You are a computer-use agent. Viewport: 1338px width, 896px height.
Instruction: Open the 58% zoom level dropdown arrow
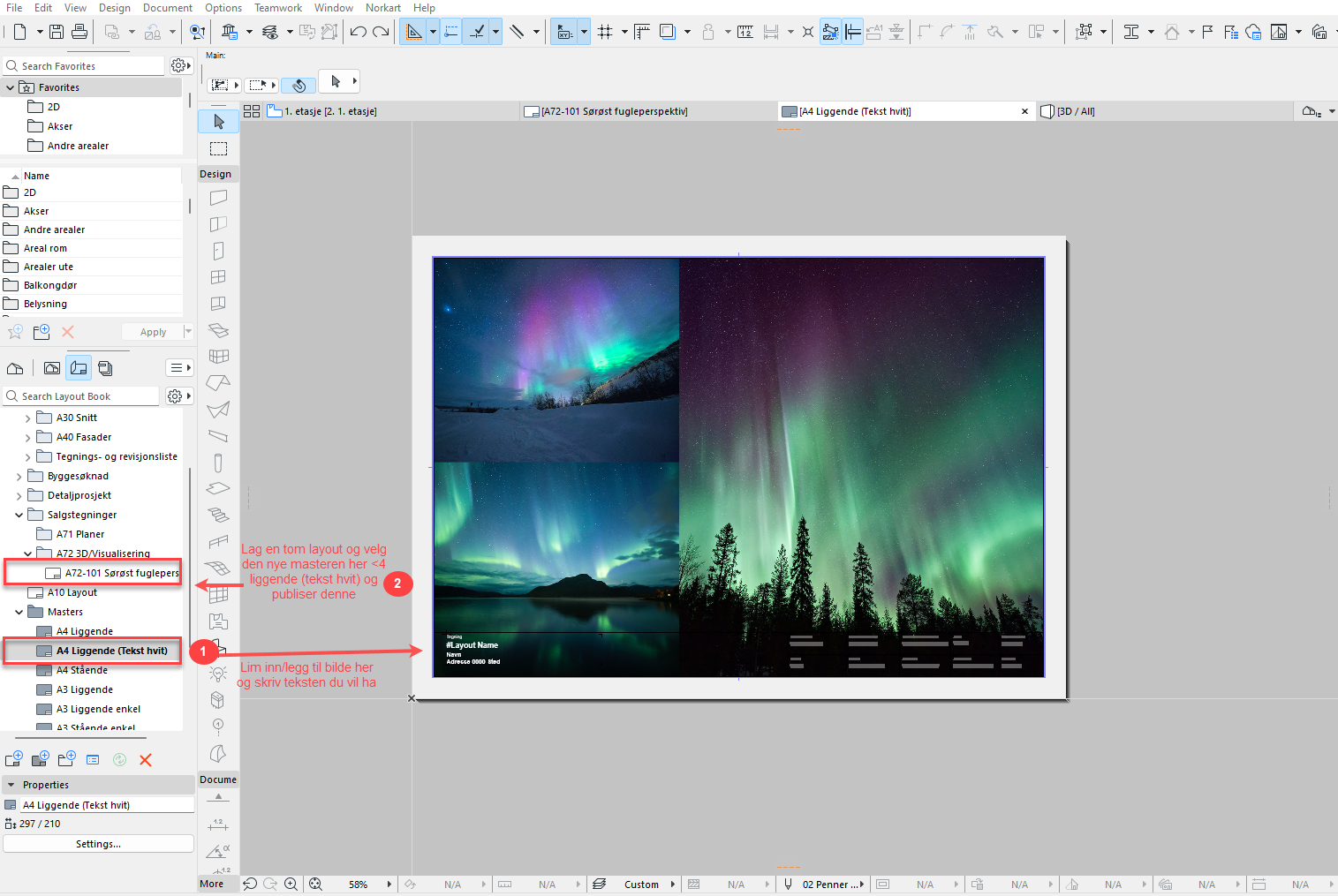click(389, 884)
